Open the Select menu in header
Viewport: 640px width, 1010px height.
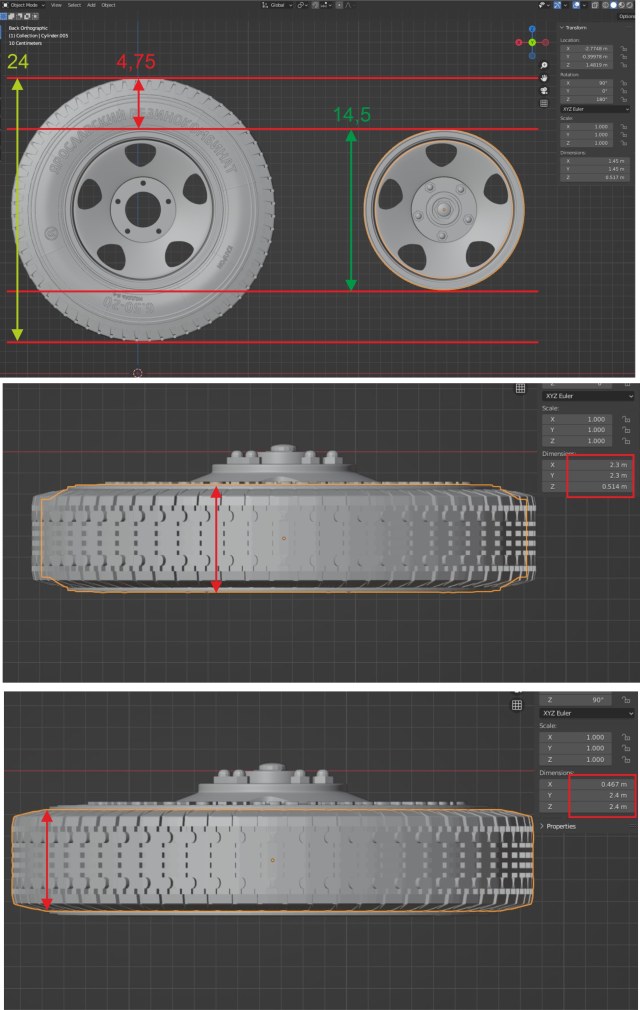74,5
